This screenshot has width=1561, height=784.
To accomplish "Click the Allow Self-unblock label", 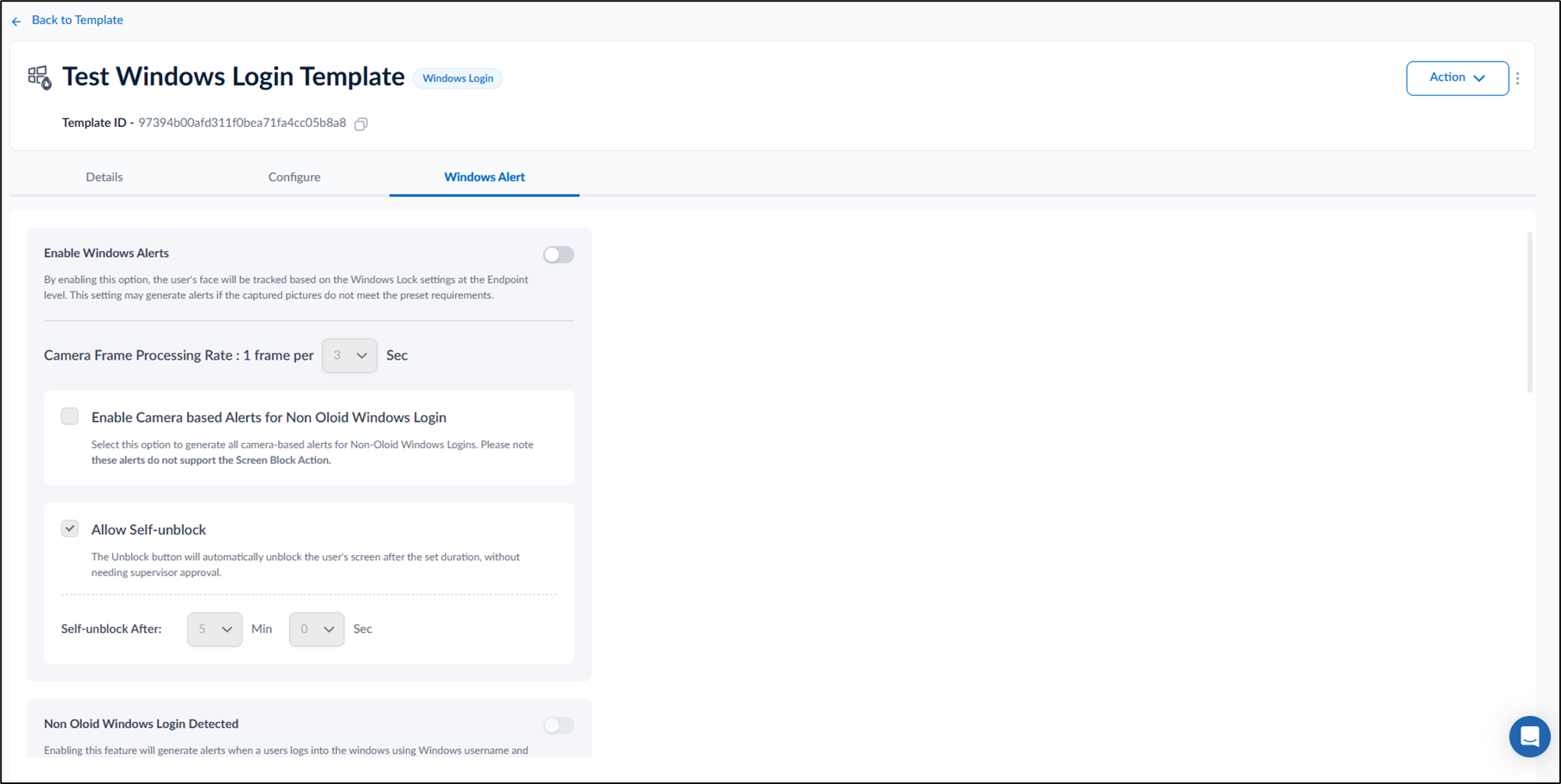I will coord(149,529).
